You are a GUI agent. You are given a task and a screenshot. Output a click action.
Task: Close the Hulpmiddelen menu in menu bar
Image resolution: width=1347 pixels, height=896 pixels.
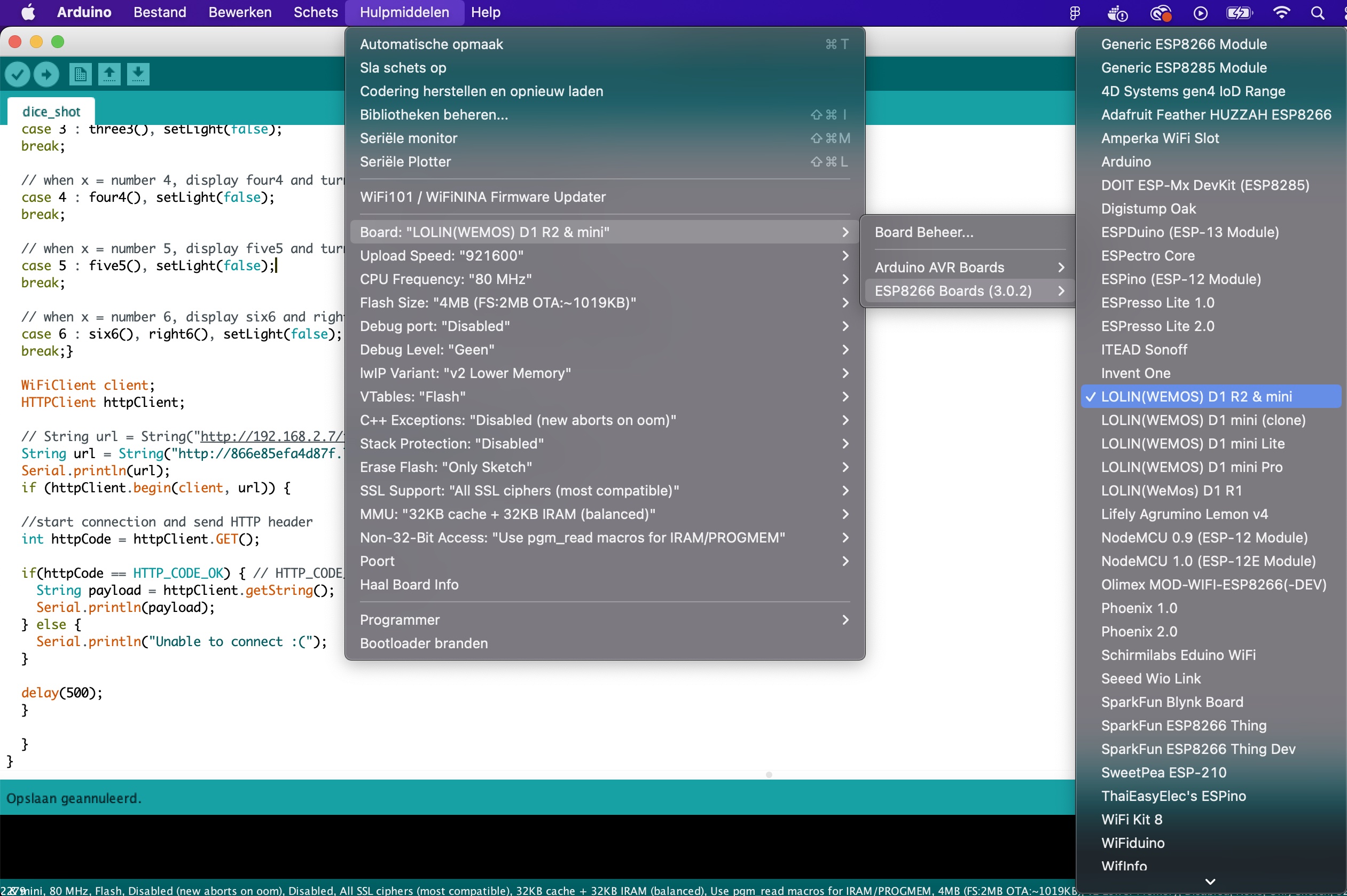pos(404,12)
